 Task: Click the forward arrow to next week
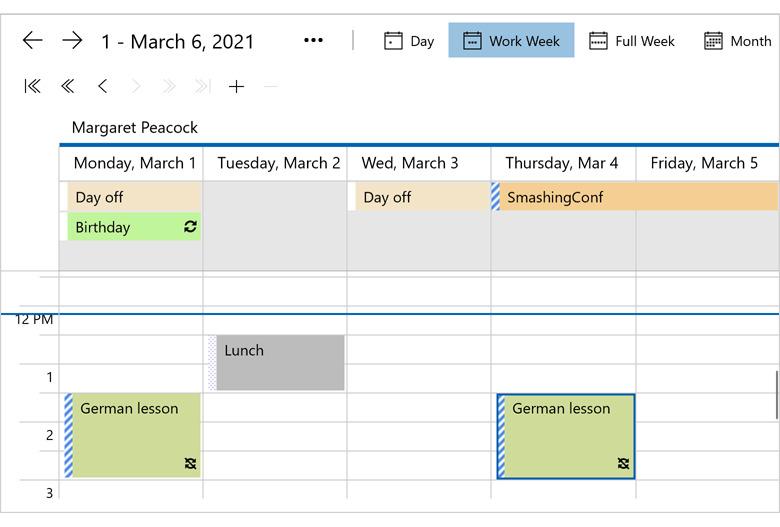pos(72,41)
